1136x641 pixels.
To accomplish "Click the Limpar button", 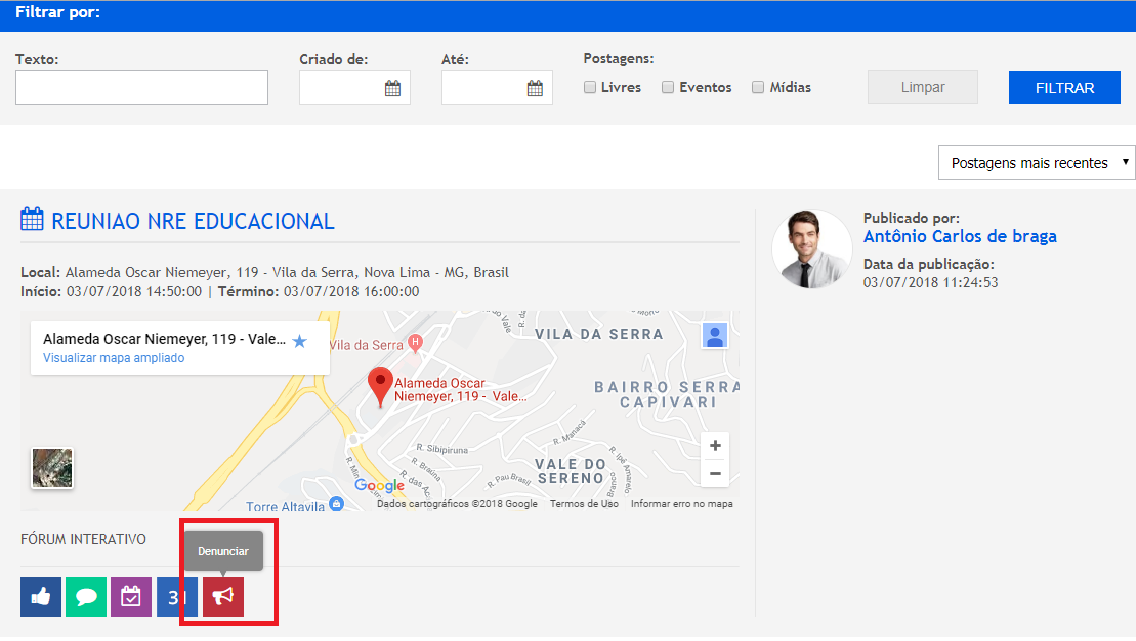I will pyautogui.click(x=922, y=87).
